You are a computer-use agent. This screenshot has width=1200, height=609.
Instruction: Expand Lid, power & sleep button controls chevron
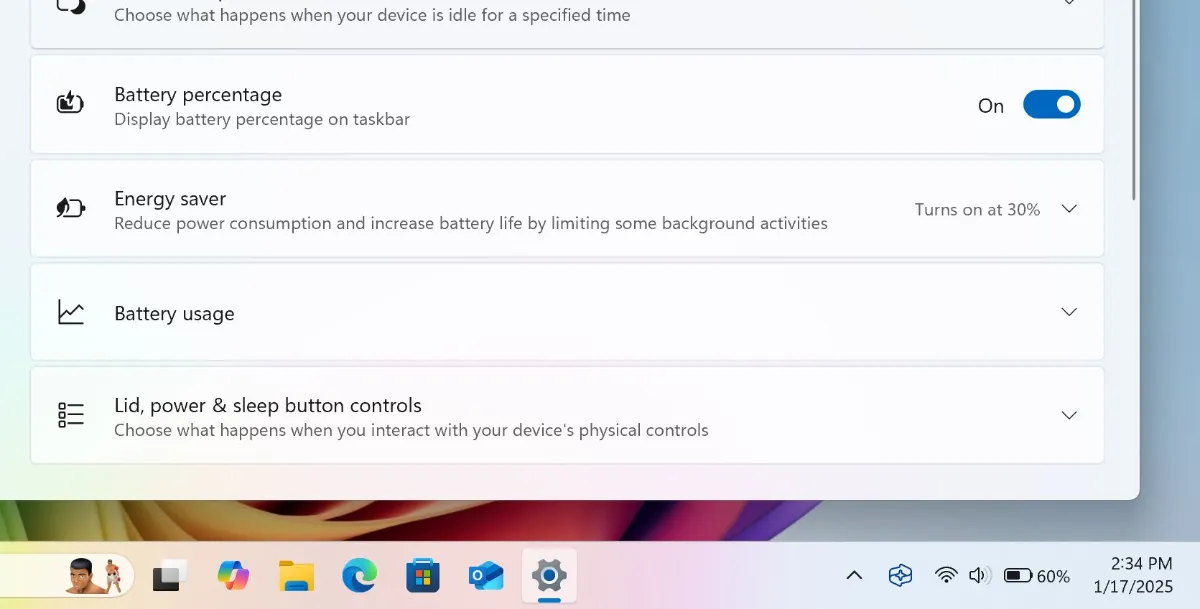click(x=1068, y=415)
